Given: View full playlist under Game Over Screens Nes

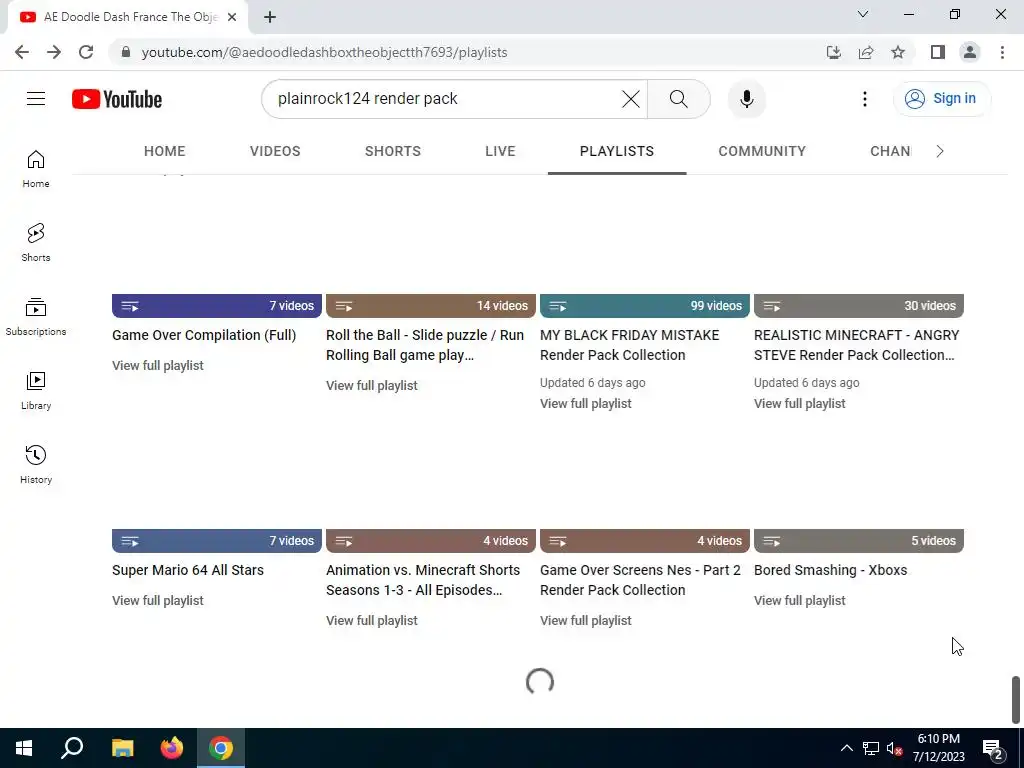Looking at the screenshot, I should pyautogui.click(x=586, y=621).
